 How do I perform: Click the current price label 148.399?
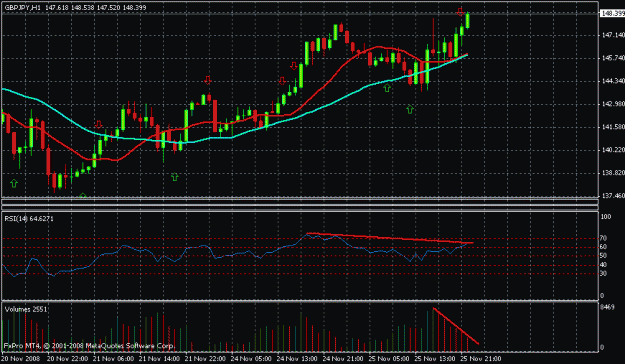click(613, 14)
